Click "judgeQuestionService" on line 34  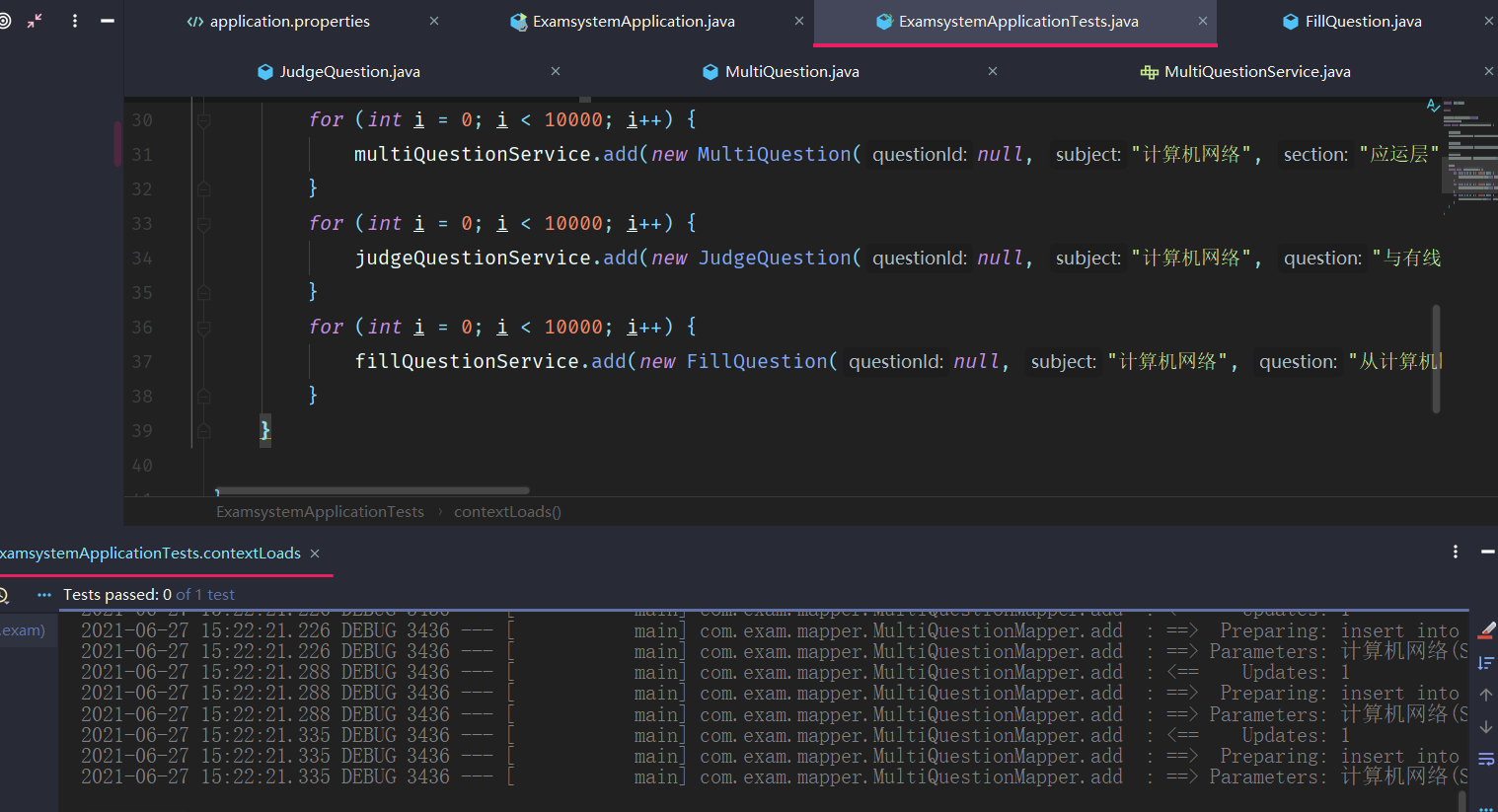(x=473, y=258)
